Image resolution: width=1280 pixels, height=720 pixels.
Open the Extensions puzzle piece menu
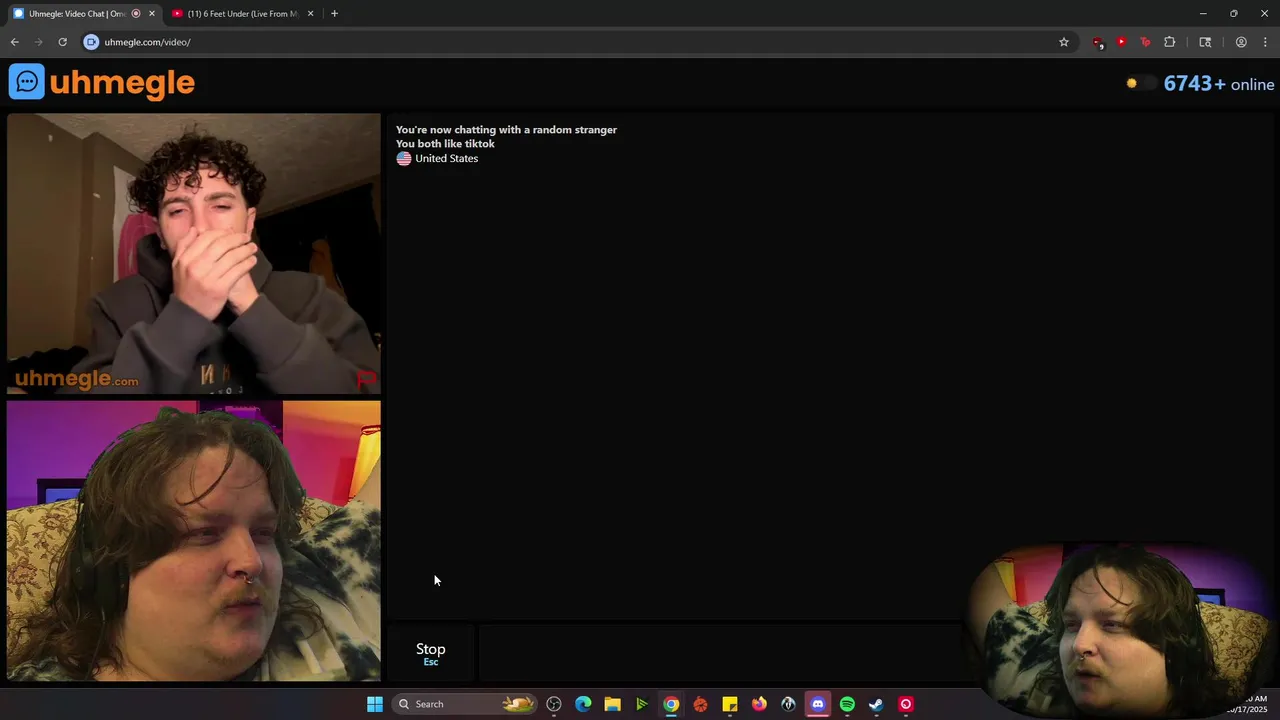pyautogui.click(x=1169, y=42)
